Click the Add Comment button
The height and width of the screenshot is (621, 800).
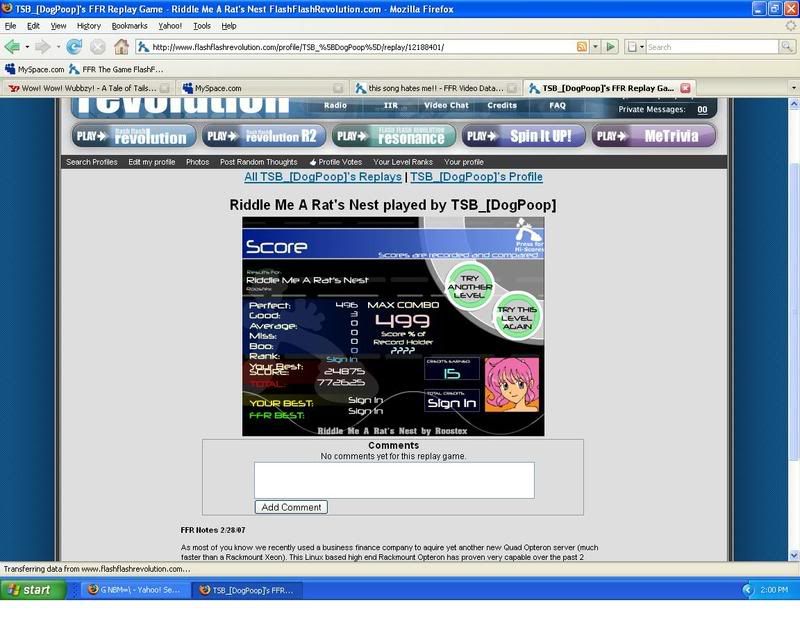coord(291,507)
